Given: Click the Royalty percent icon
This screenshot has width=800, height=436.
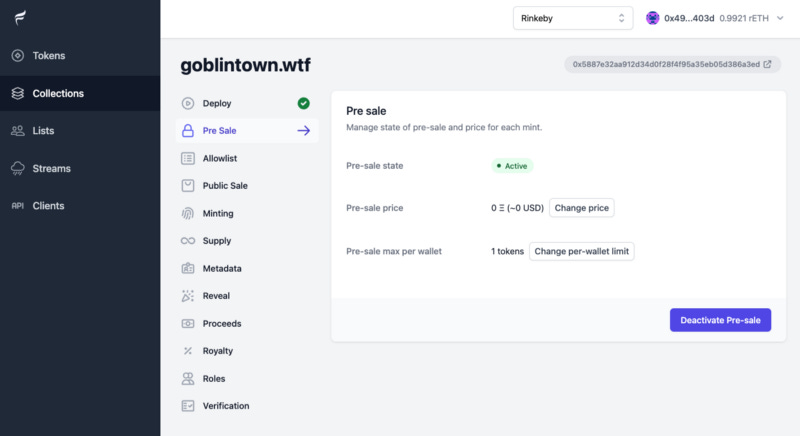Looking at the screenshot, I should [x=188, y=351].
